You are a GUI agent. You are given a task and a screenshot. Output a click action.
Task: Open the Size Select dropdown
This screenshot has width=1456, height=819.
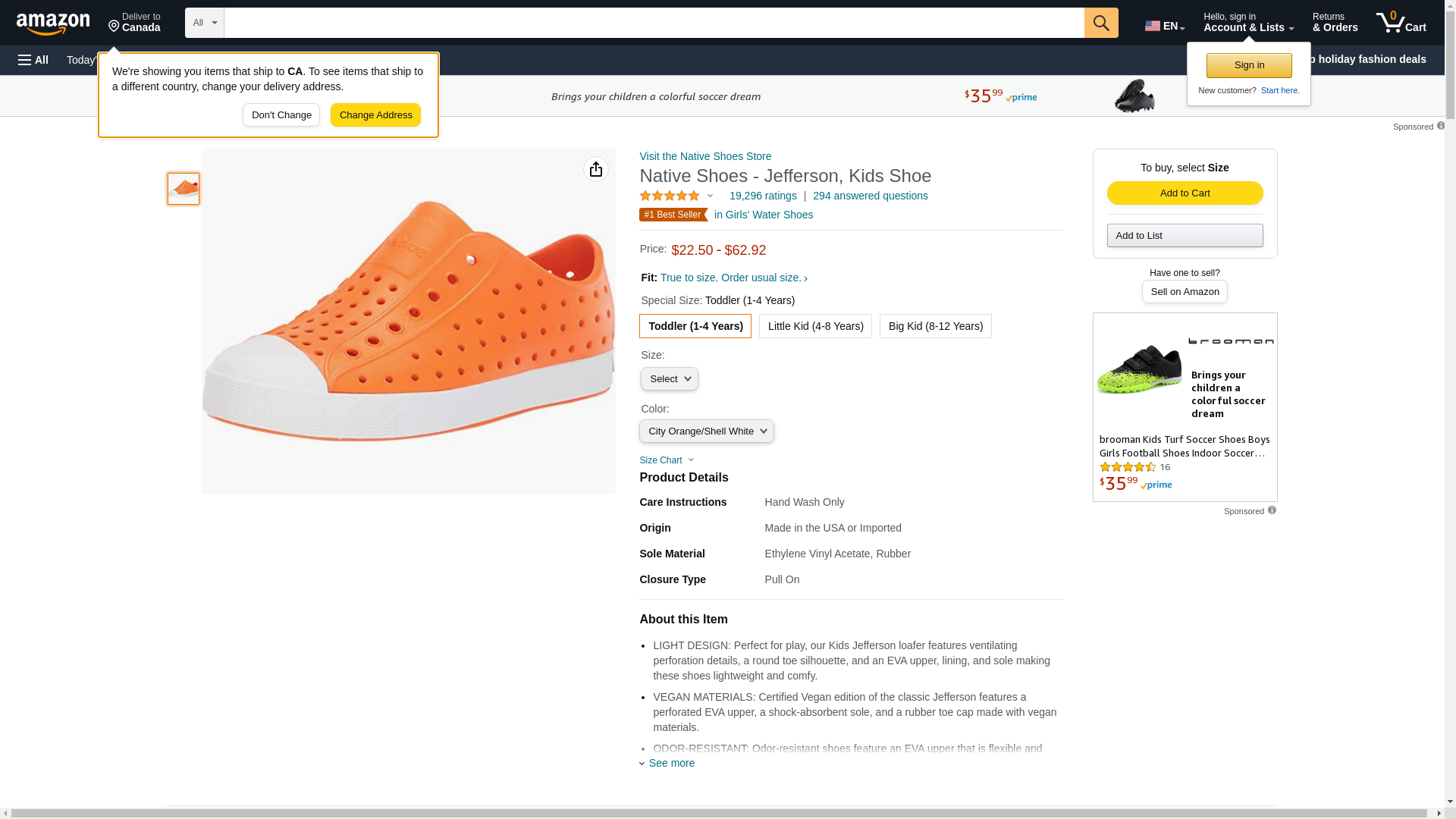[669, 379]
